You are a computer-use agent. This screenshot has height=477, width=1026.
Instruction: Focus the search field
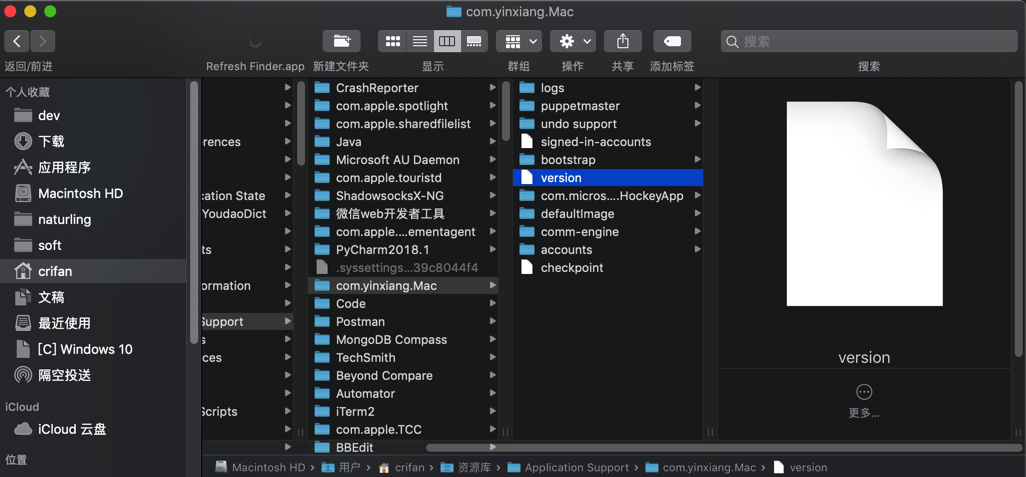869,41
